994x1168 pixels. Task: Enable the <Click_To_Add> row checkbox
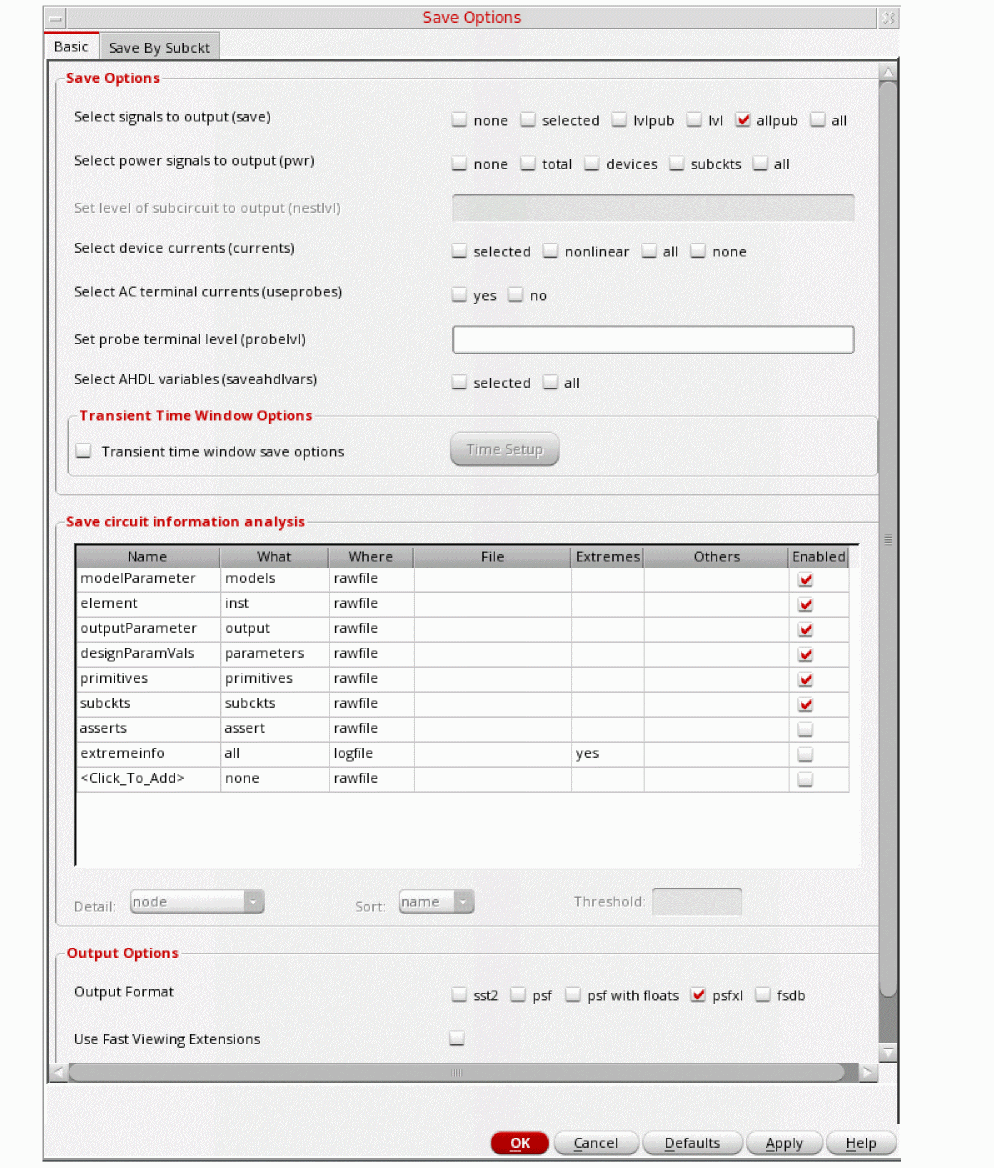tap(805, 779)
